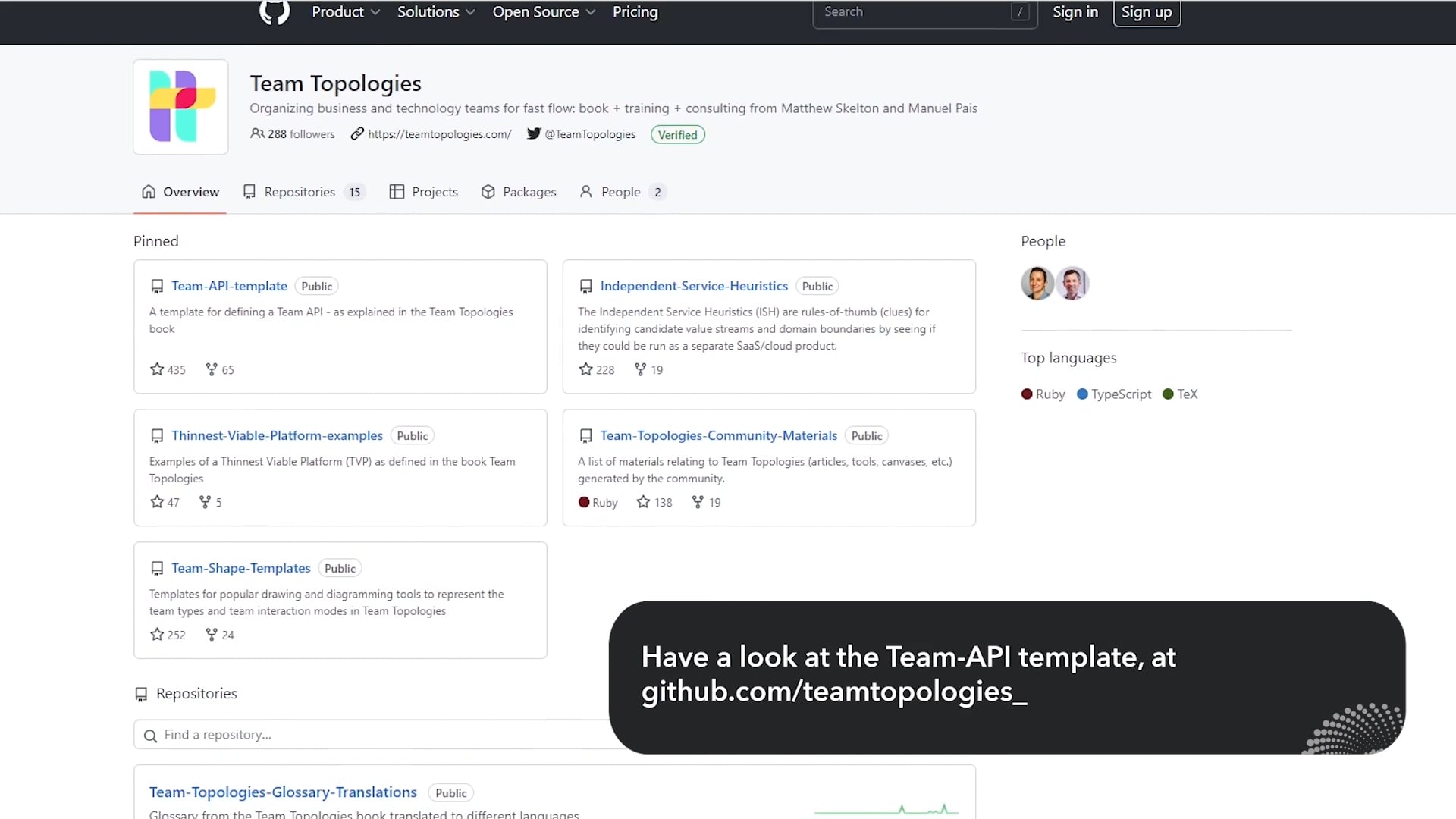Click the Overview tab home icon

point(149,191)
